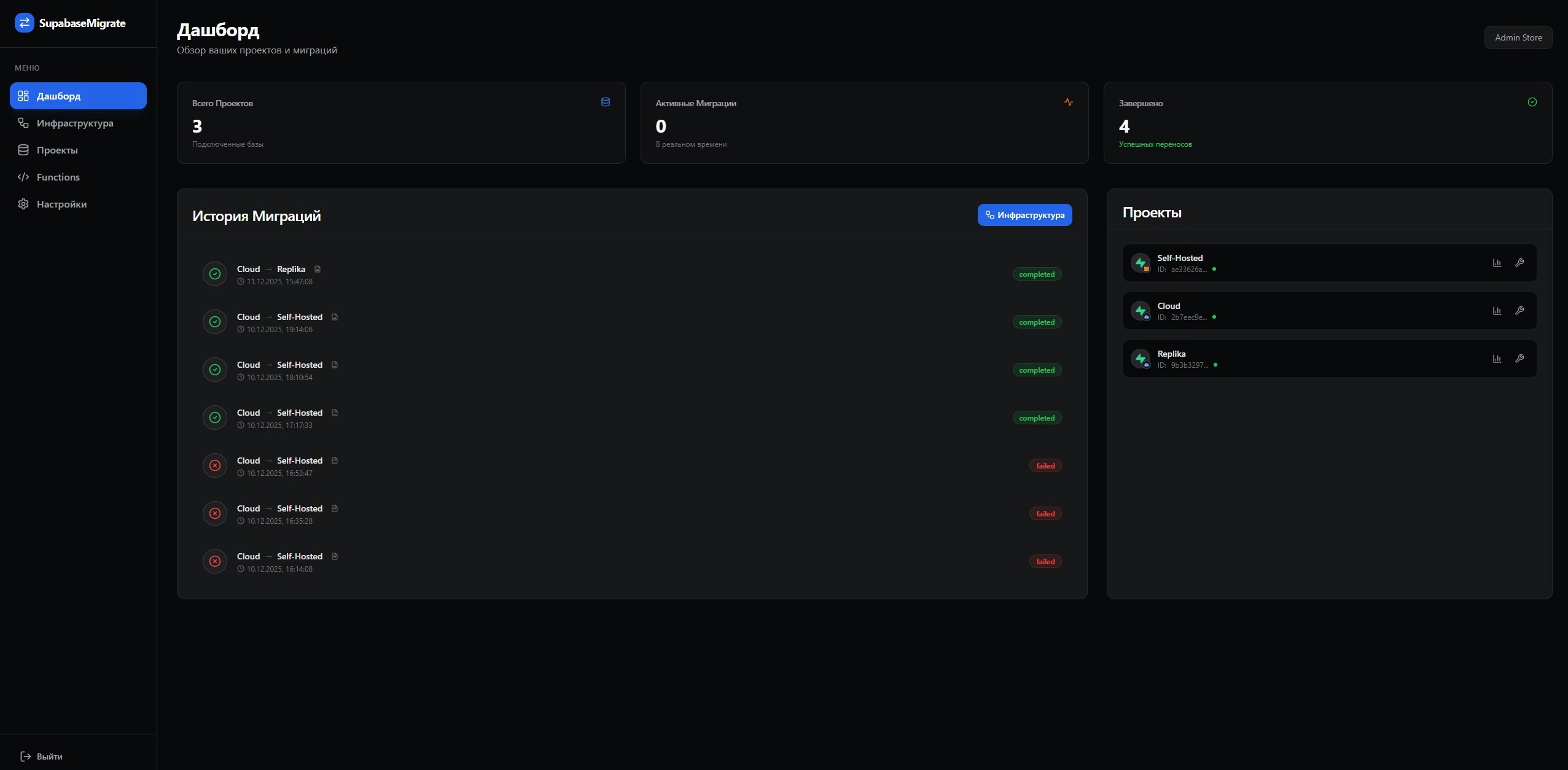Click blue Инфраструктура button in migration history
Viewport: 1568px width, 770px height.
1024,215
